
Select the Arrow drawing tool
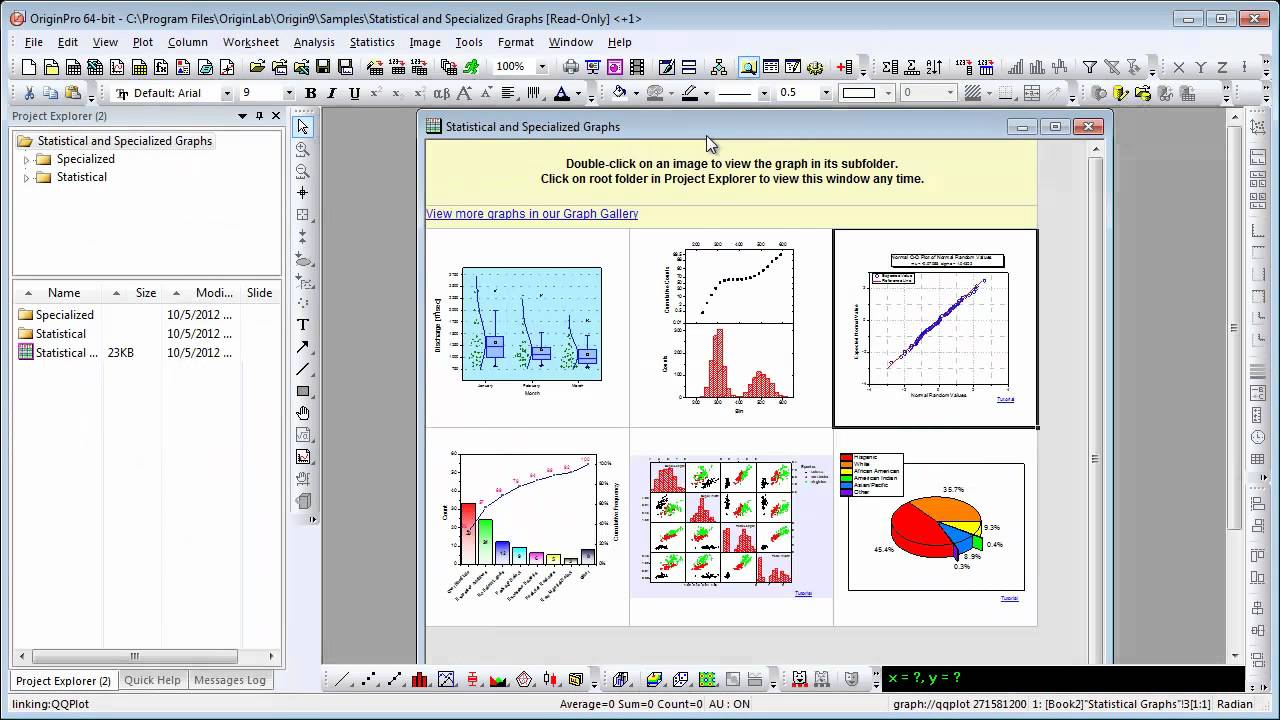[303, 347]
